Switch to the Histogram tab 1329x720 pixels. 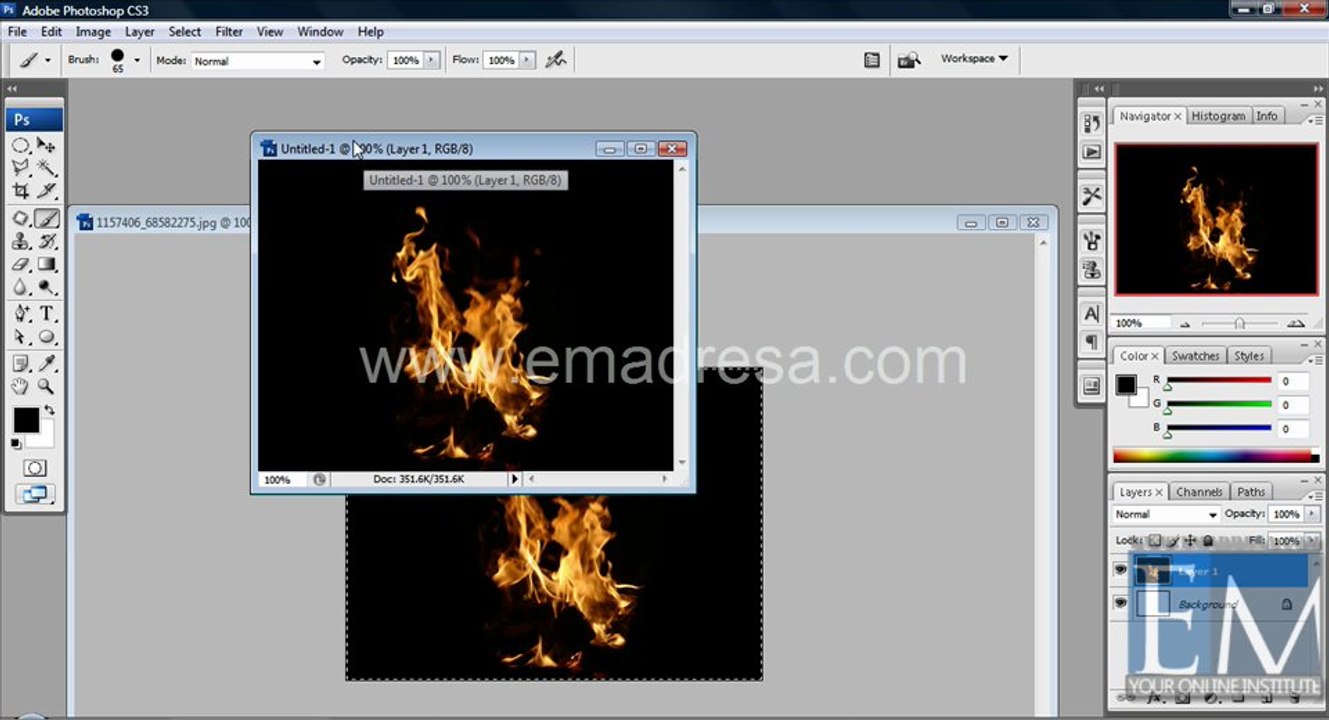1218,116
